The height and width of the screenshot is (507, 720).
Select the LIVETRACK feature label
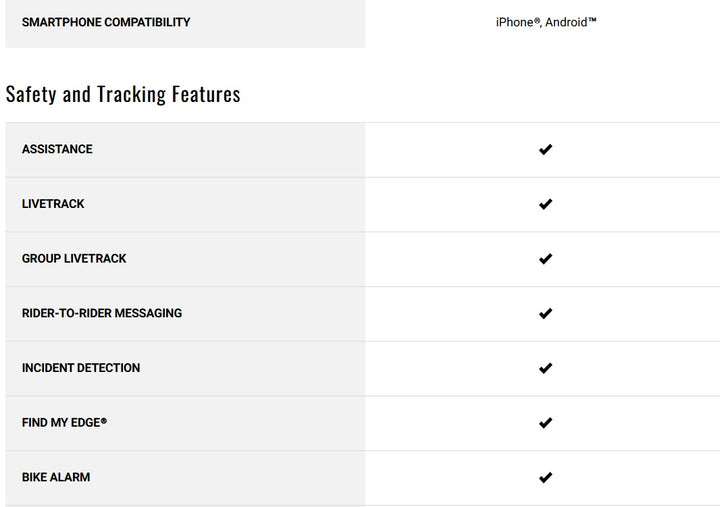(x=53, y=204)
